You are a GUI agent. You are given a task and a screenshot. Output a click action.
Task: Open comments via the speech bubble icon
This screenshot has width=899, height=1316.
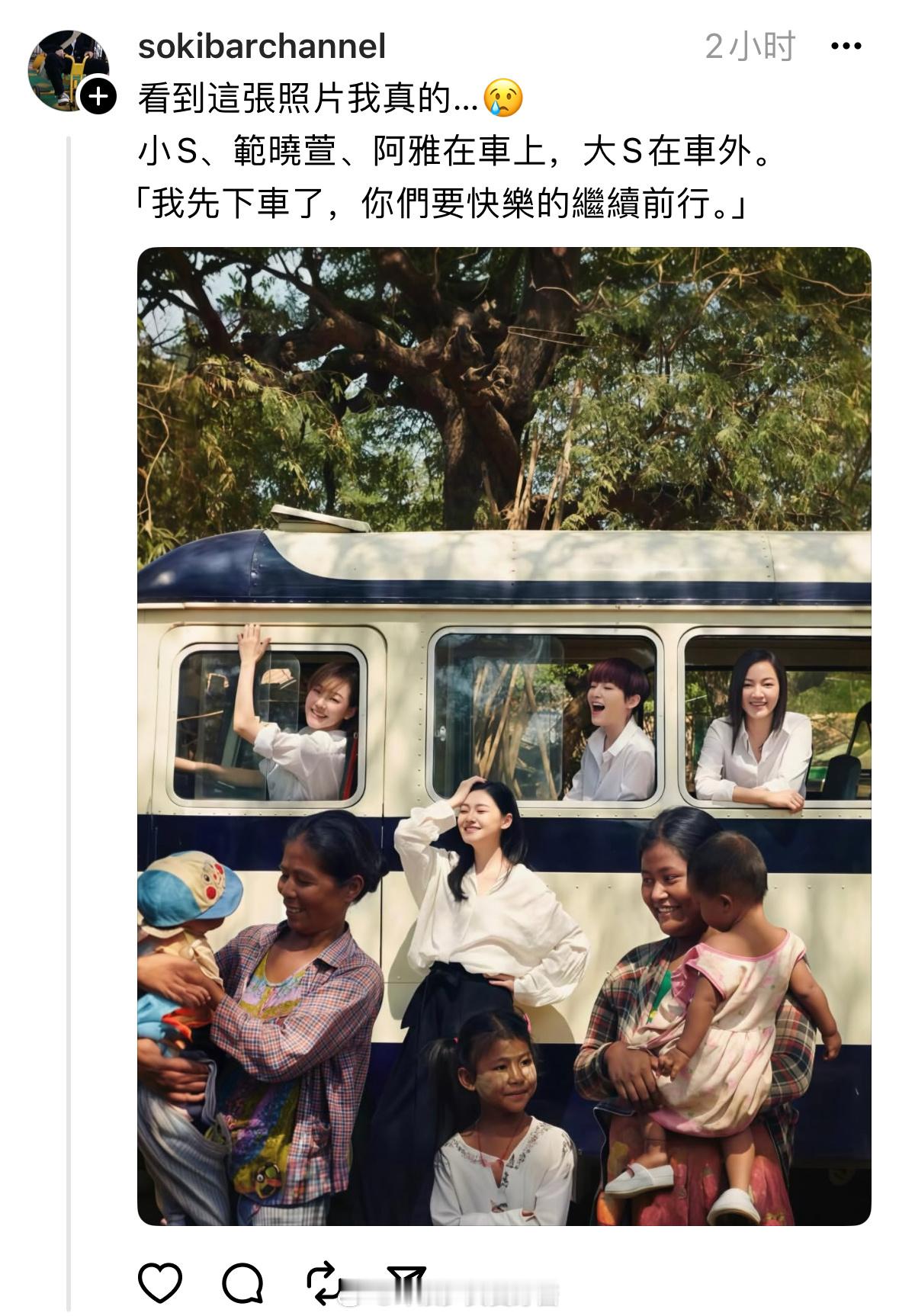[242, 1282]
